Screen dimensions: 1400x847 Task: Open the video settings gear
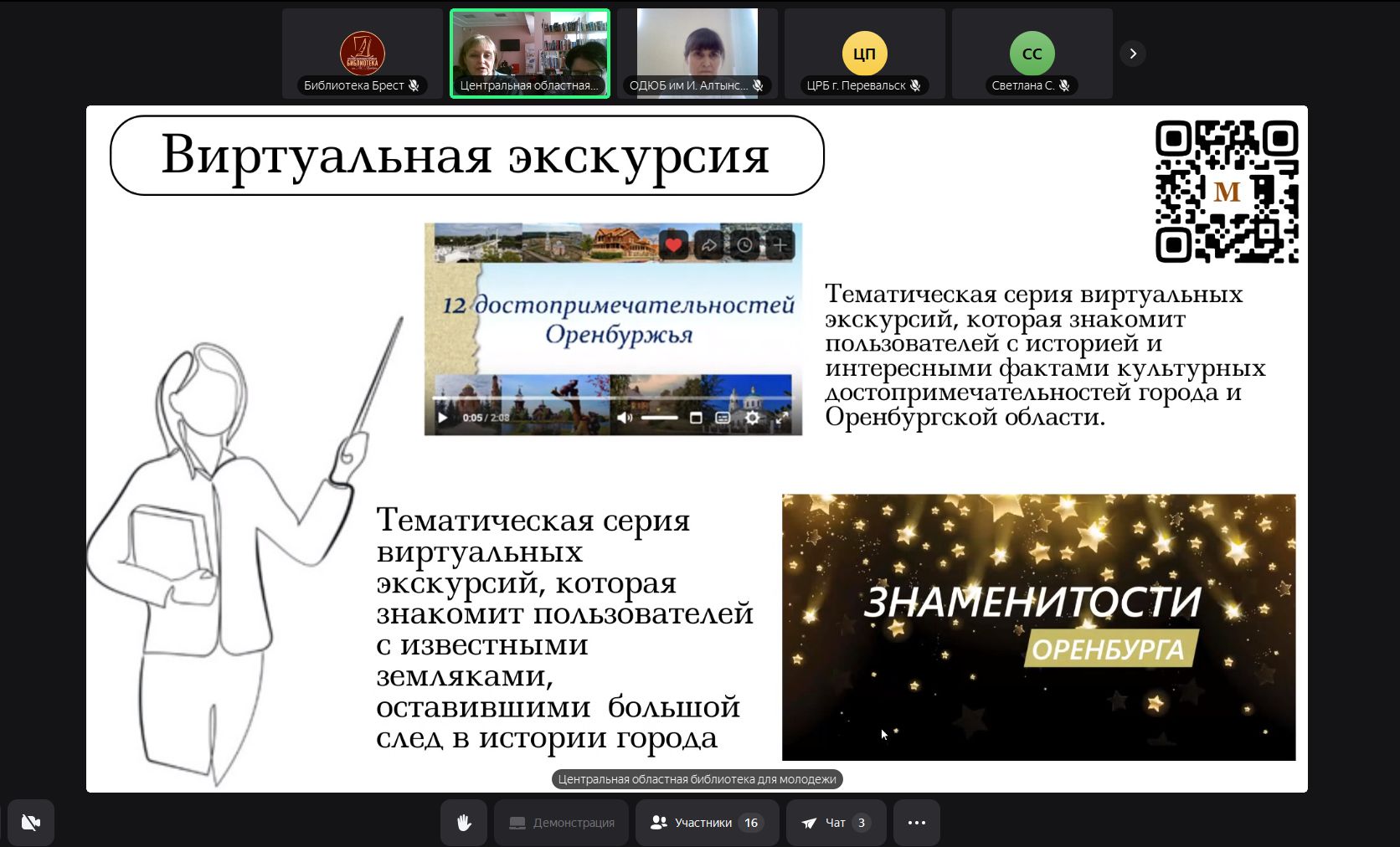(x=753, y=418)
